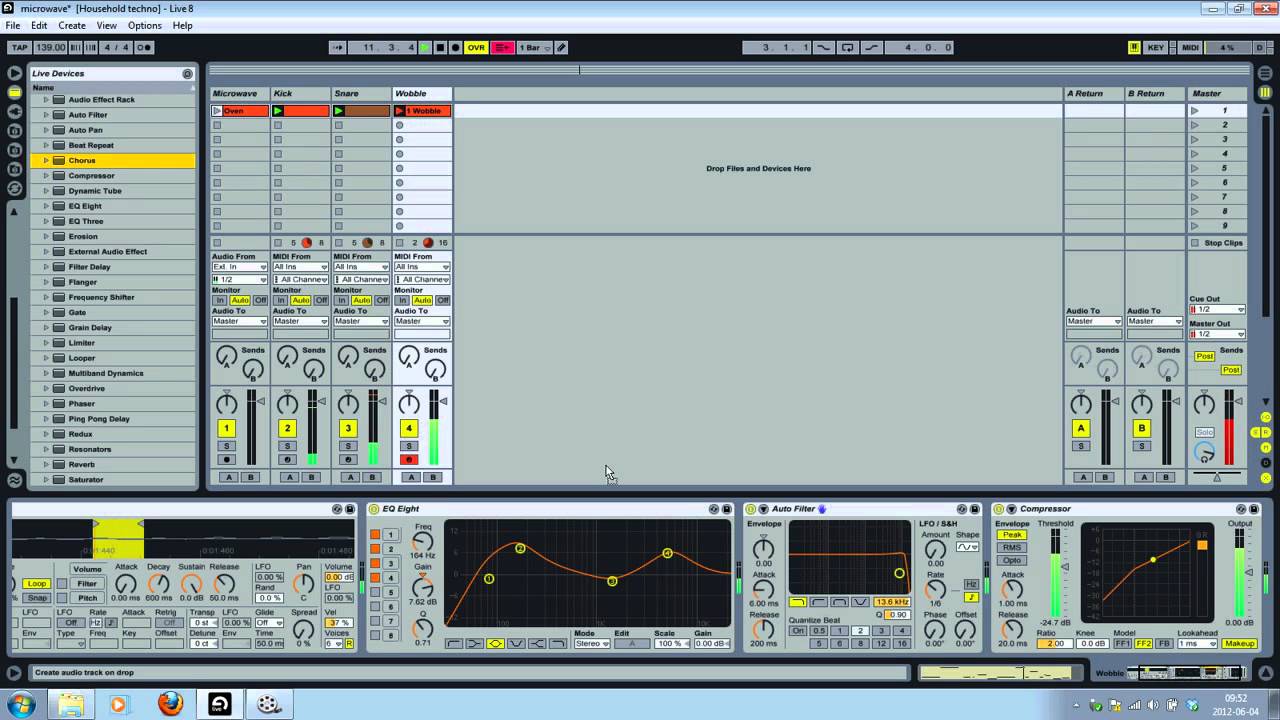Click the pink Back to Arrangement button
Image resolution: width=1280 pixels, height=720 pixels.
click(x=502, y=47)
